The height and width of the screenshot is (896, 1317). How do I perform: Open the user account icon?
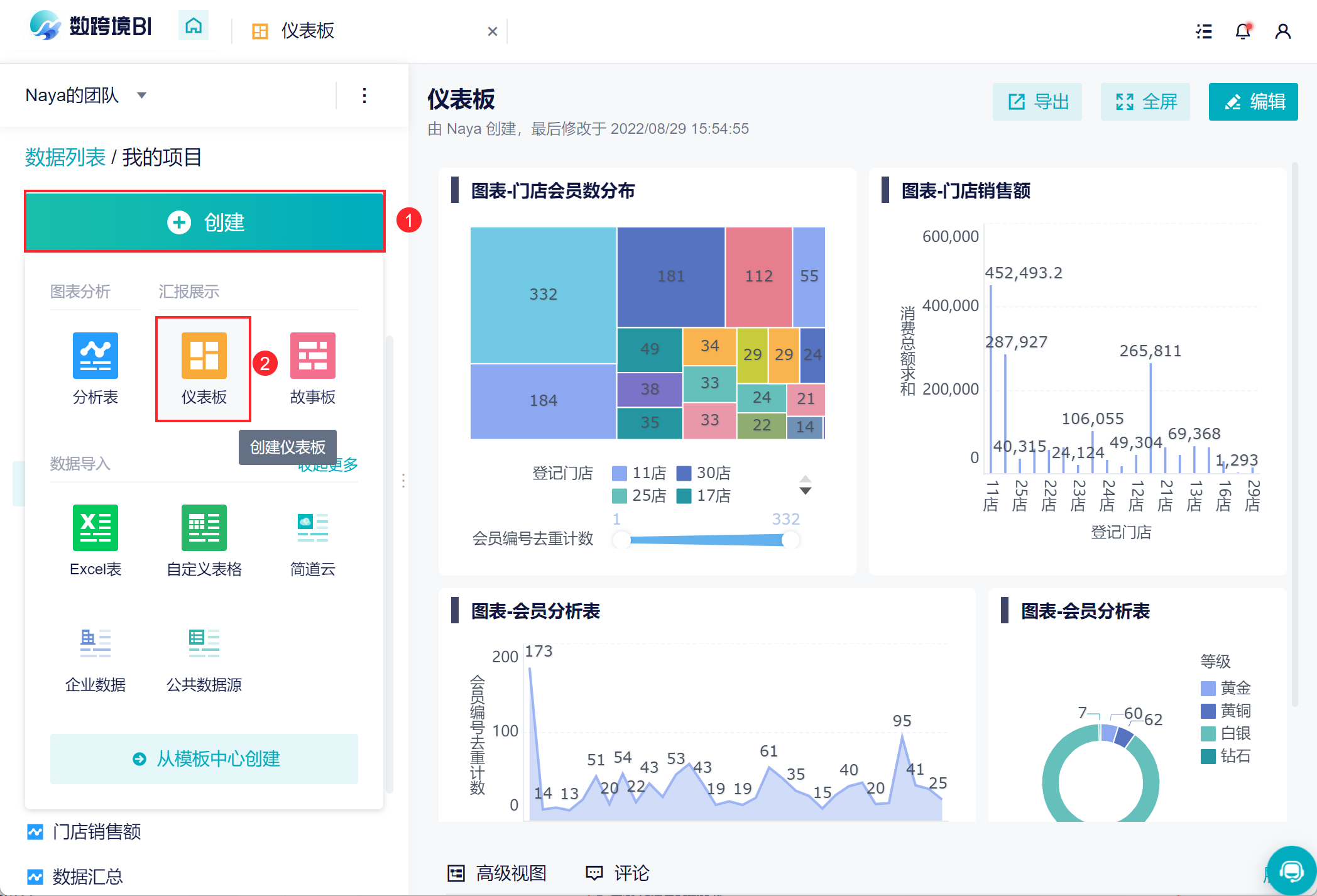click(x=1282, y=31)
